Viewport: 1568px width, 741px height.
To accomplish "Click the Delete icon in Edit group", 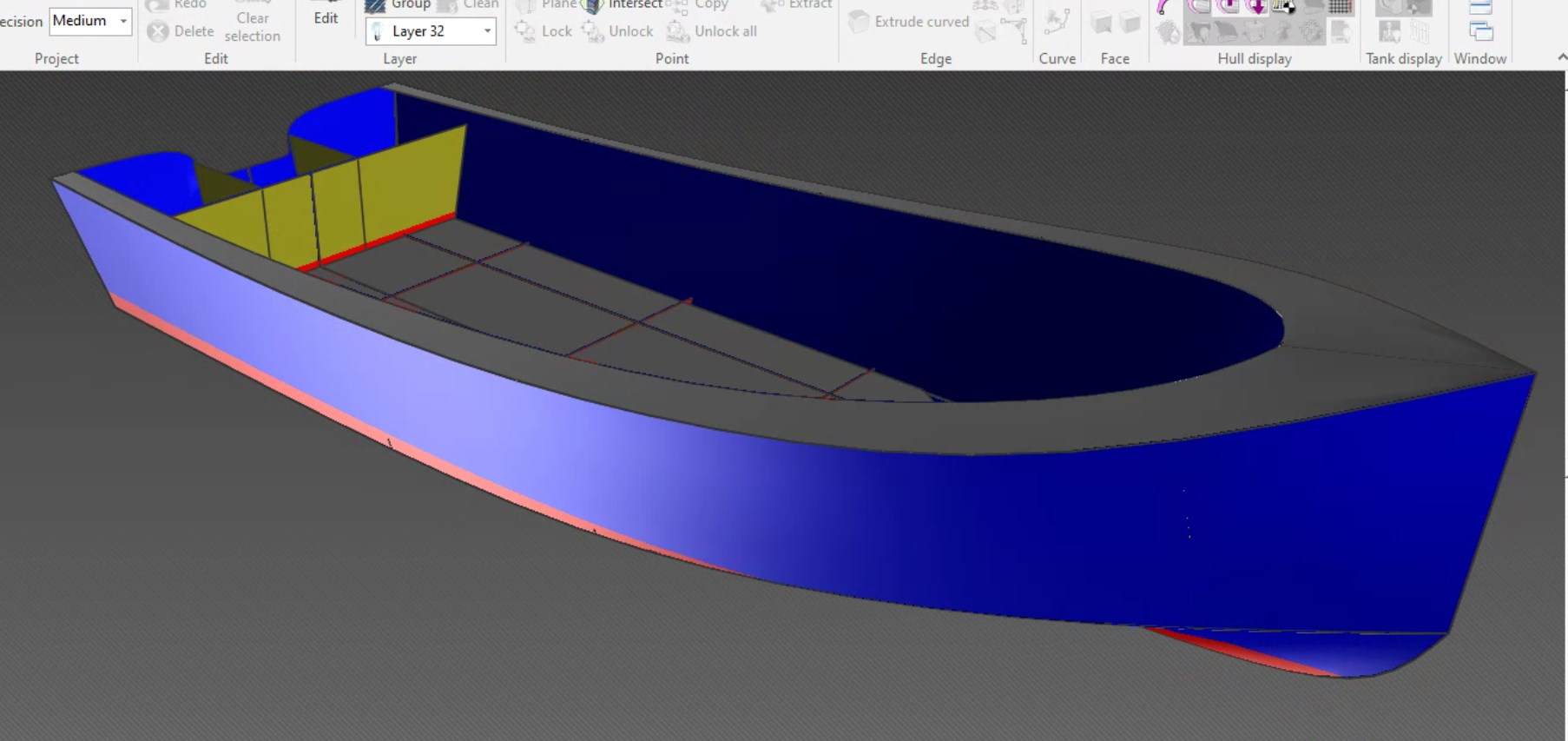I will point(158,32).
